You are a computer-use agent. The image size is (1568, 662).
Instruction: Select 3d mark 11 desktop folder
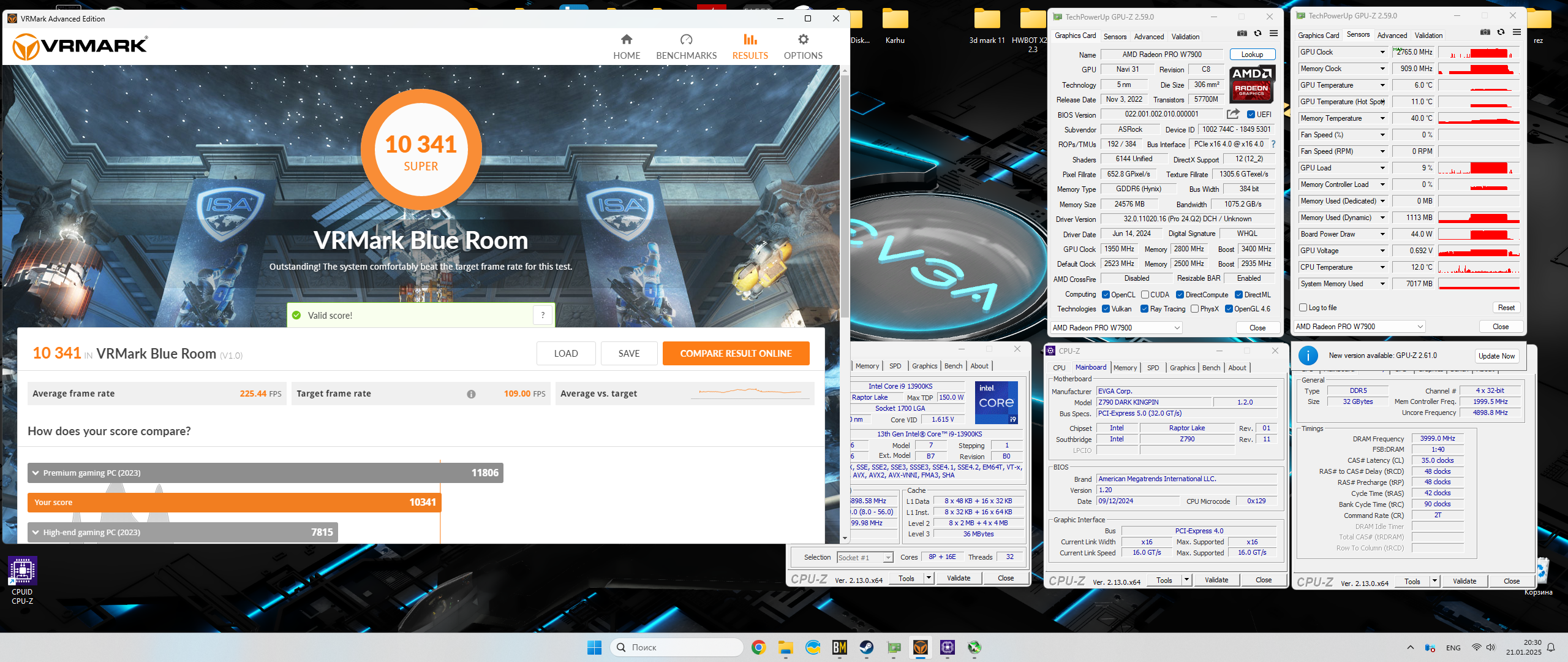(987, 26)
